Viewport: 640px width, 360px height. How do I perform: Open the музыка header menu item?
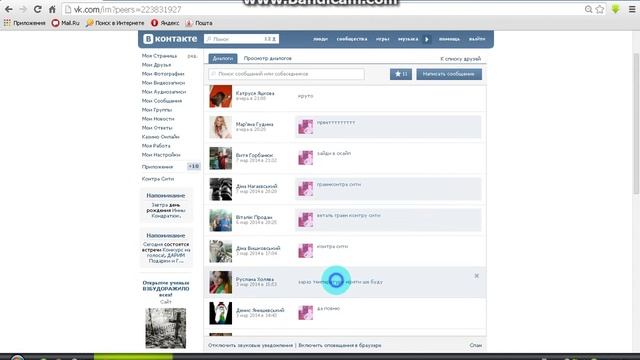coord(408,39)
